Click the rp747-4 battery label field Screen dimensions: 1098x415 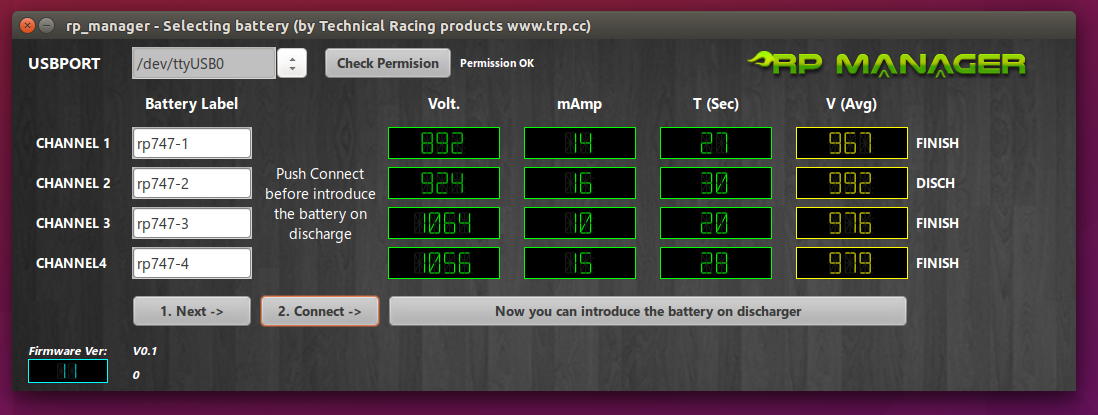(192, 263)
